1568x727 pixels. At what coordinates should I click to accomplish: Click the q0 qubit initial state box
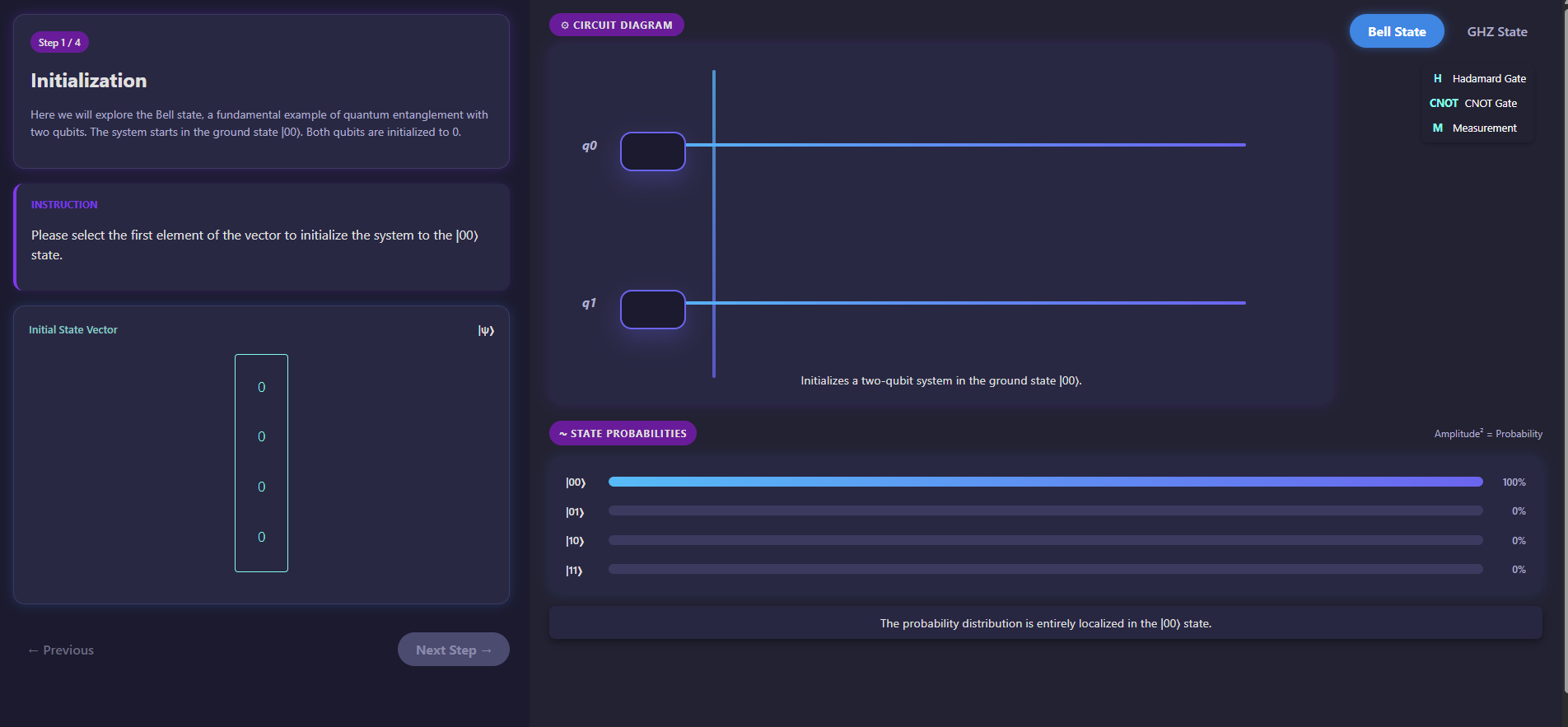tap(652, 151)
